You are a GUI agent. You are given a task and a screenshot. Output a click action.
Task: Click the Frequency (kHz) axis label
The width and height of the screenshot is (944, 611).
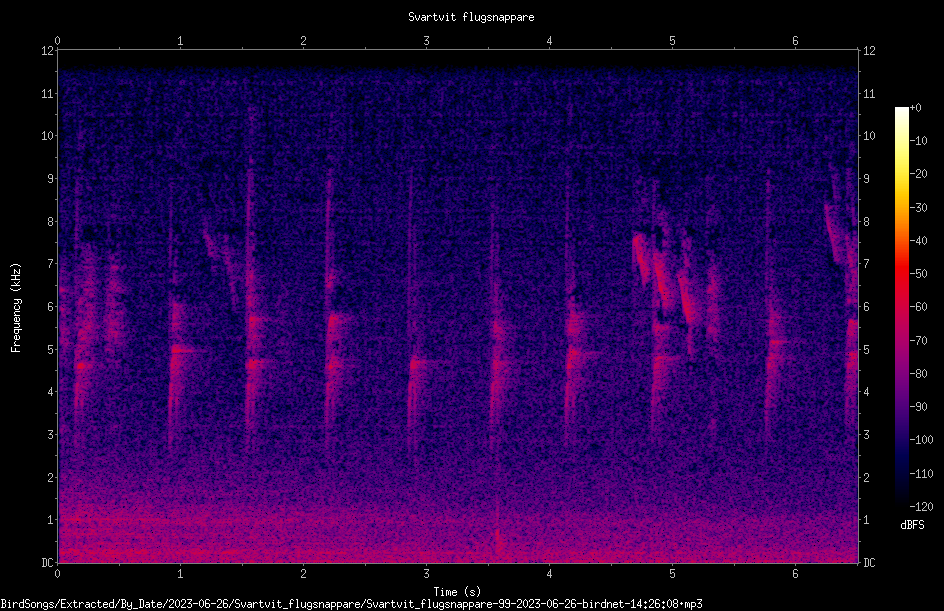[x=16, y=307]
